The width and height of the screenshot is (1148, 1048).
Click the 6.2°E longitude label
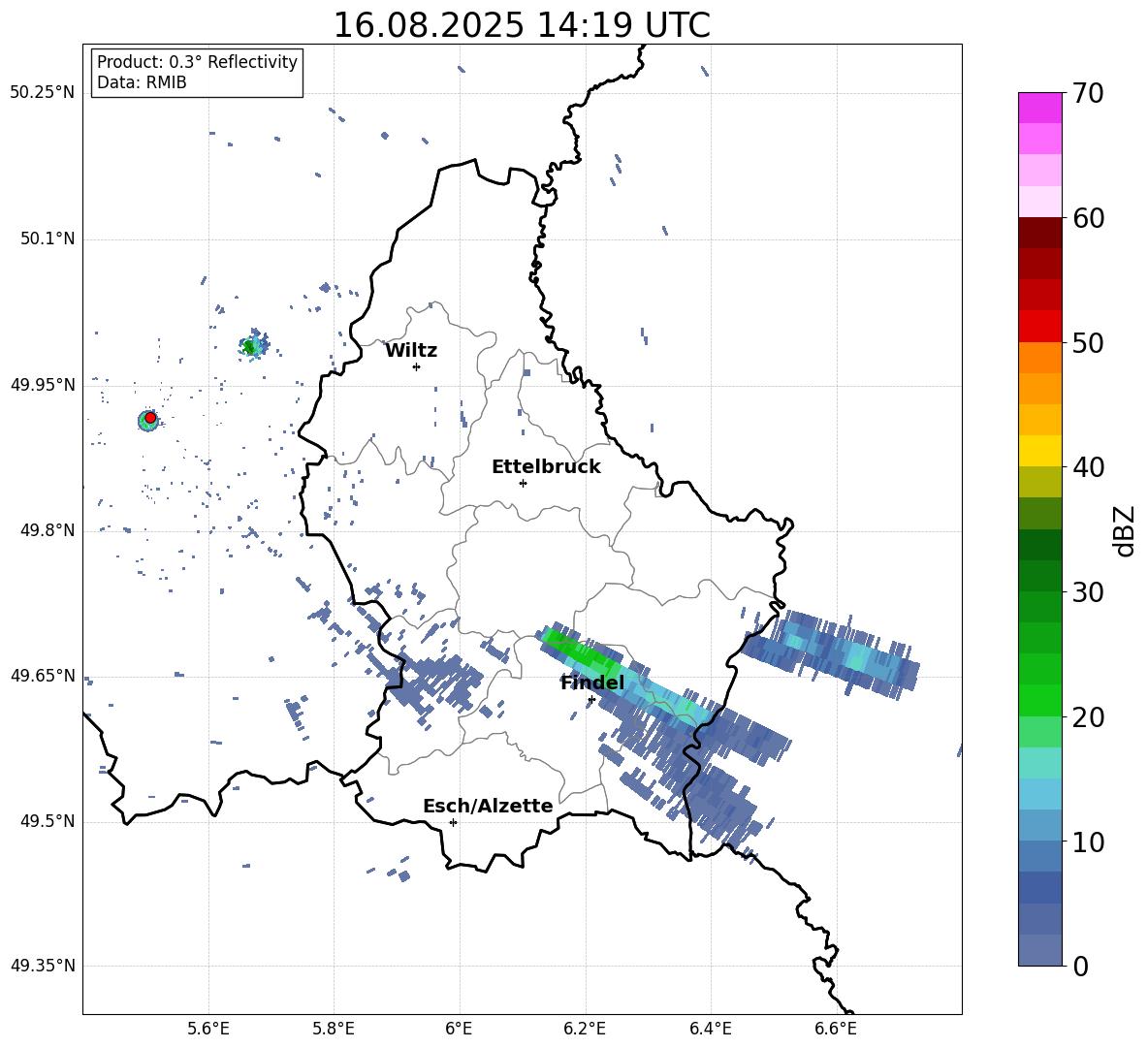[x=585, y=1029]
